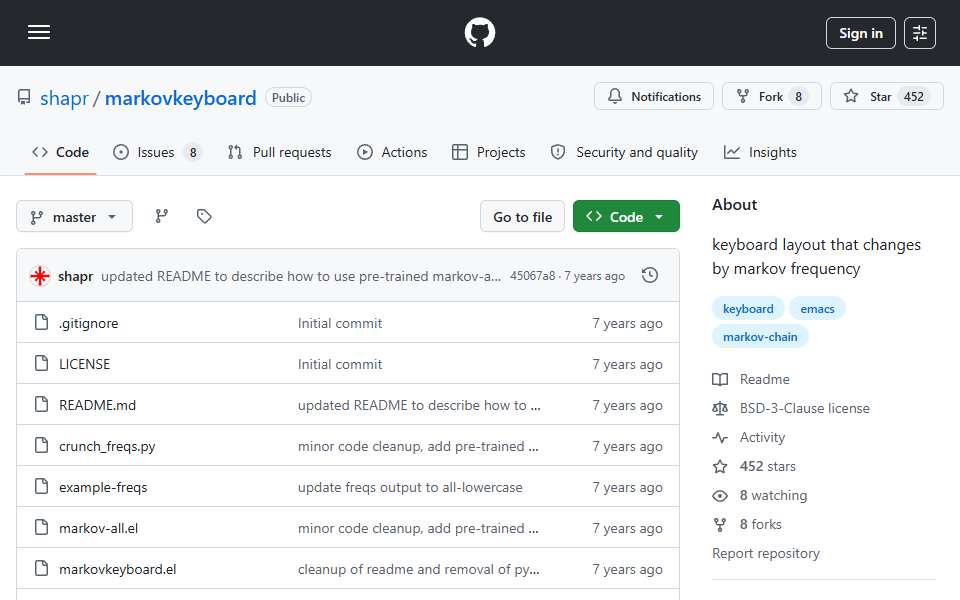960x600 pixels.
Task: View tags via the tag icon
Action: [x=204, y=216]
